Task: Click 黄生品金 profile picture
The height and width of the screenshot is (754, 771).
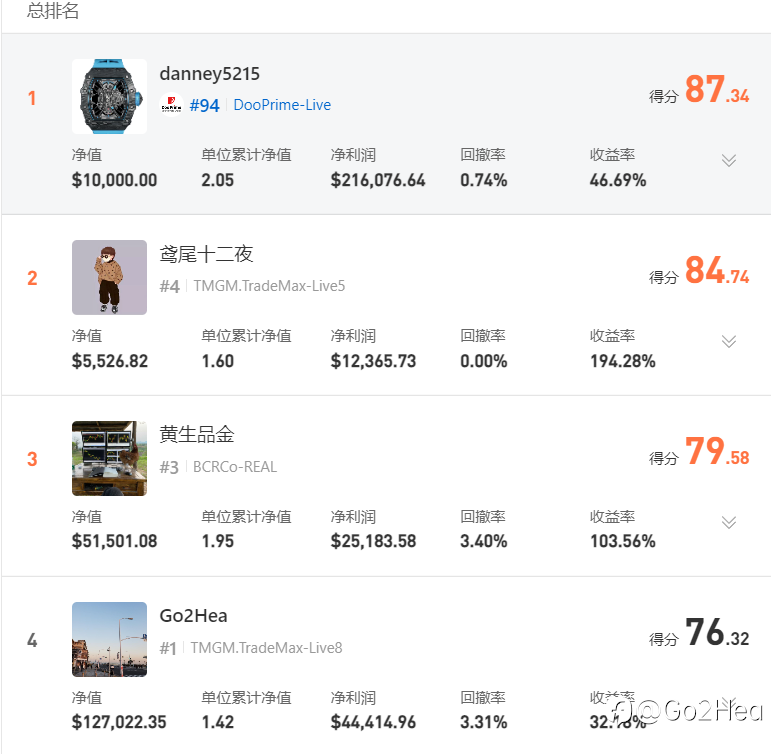Action: click(109, 458)
